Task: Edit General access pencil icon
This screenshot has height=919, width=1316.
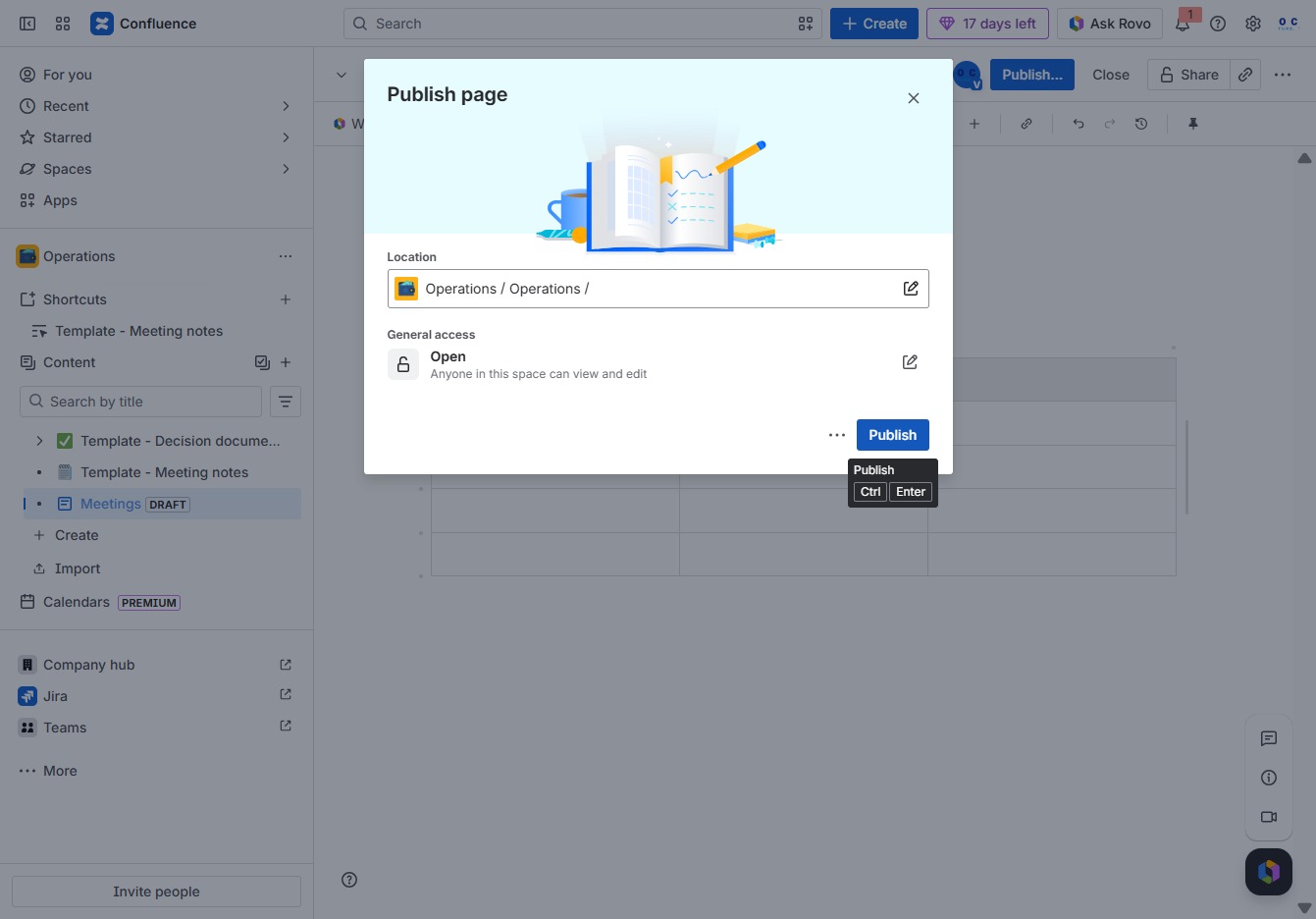Action: pyautogui.click(x=910, y=362)
